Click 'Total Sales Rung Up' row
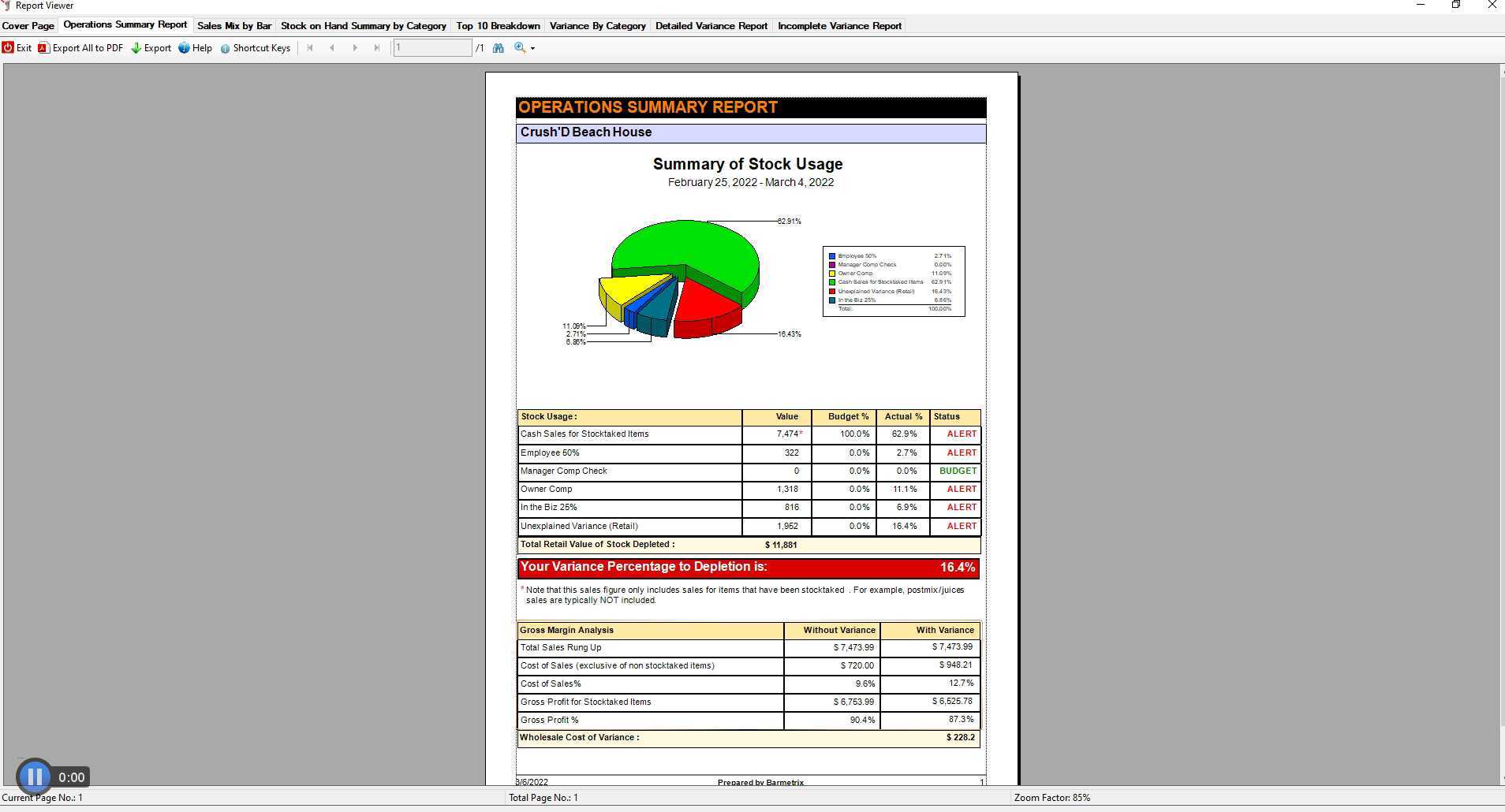 [x=749, y=648]
